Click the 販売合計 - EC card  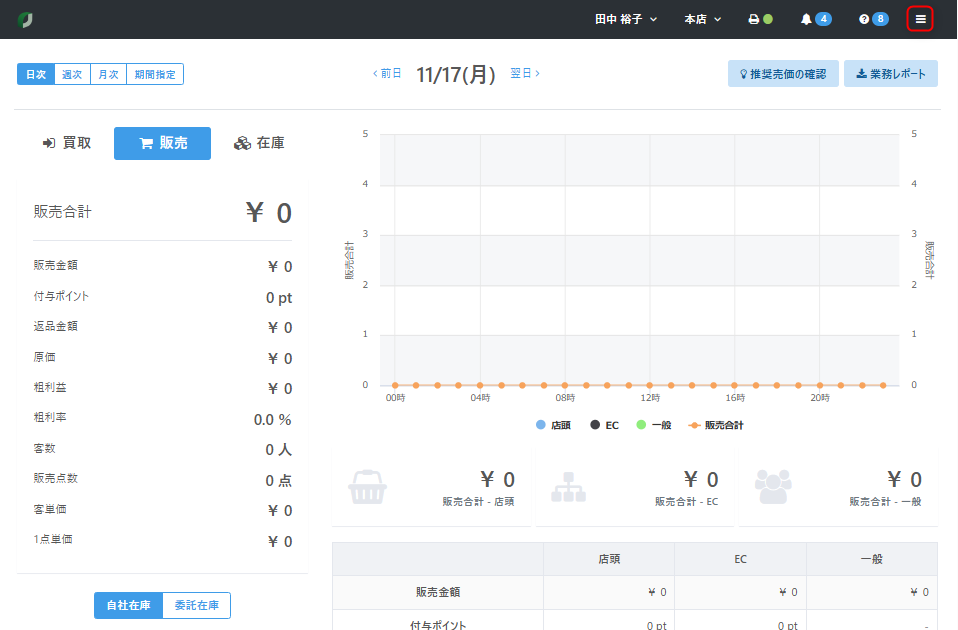[x=635, y=488]
